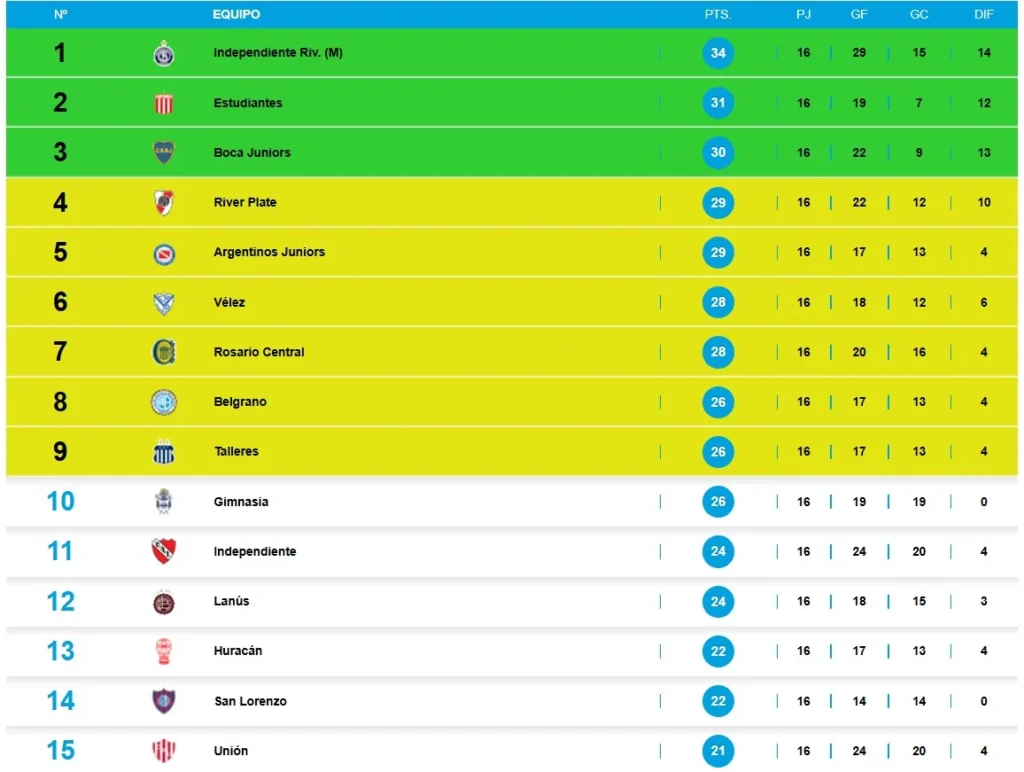Select the Rosario Central crest

click(x=163, y=353)
